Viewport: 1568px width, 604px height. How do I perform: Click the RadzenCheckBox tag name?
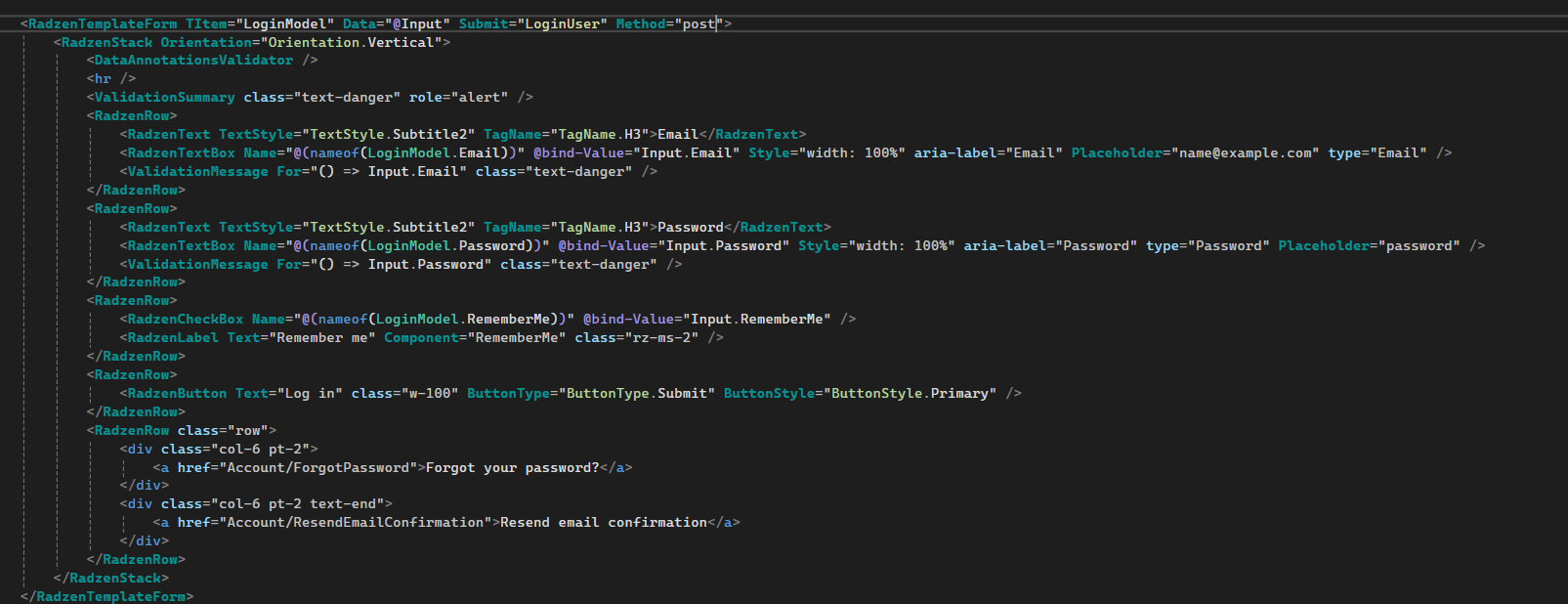coord(186,320)
